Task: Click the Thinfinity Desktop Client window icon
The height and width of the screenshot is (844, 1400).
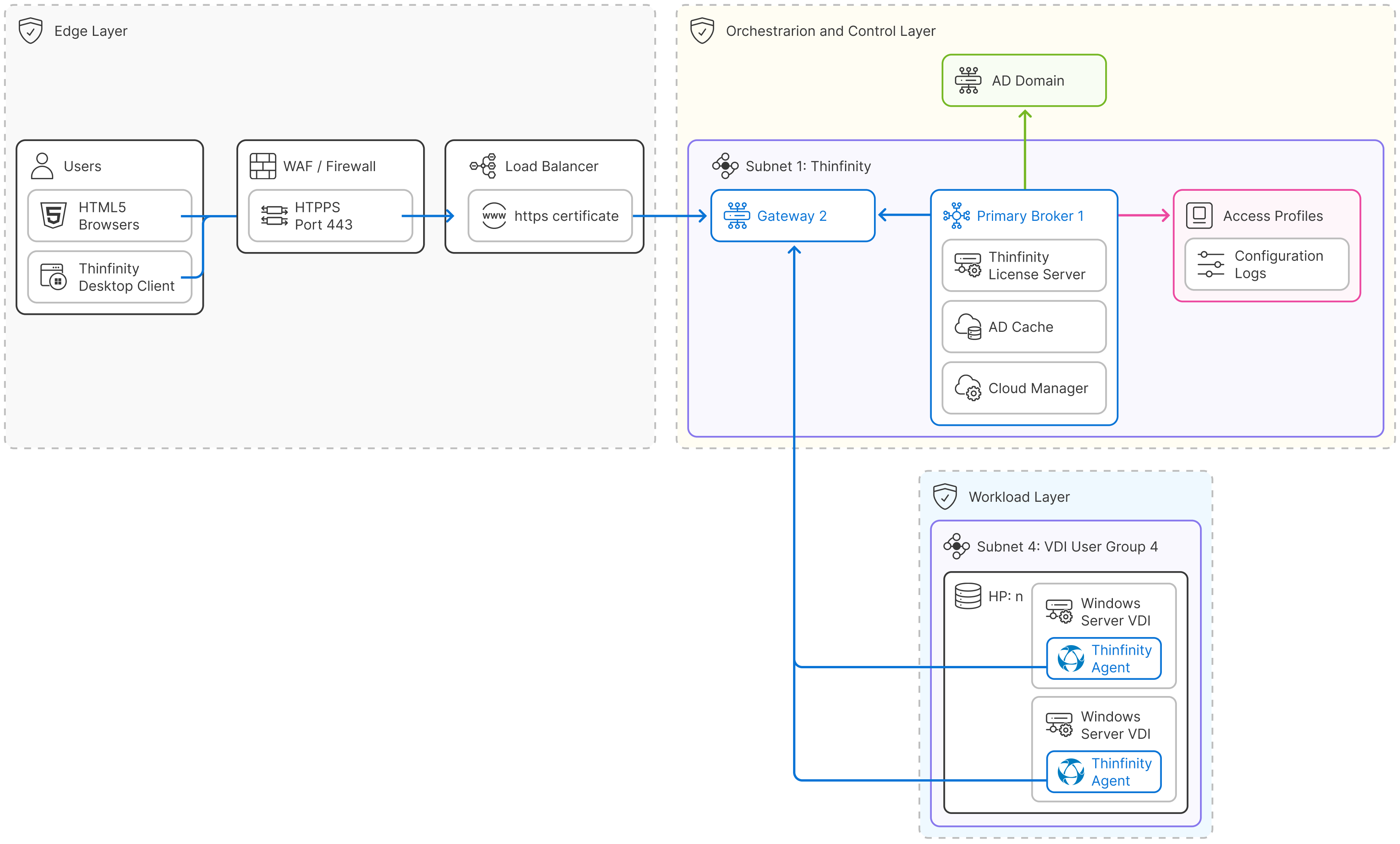Action: pyautogui.click(x=54, y=277)
